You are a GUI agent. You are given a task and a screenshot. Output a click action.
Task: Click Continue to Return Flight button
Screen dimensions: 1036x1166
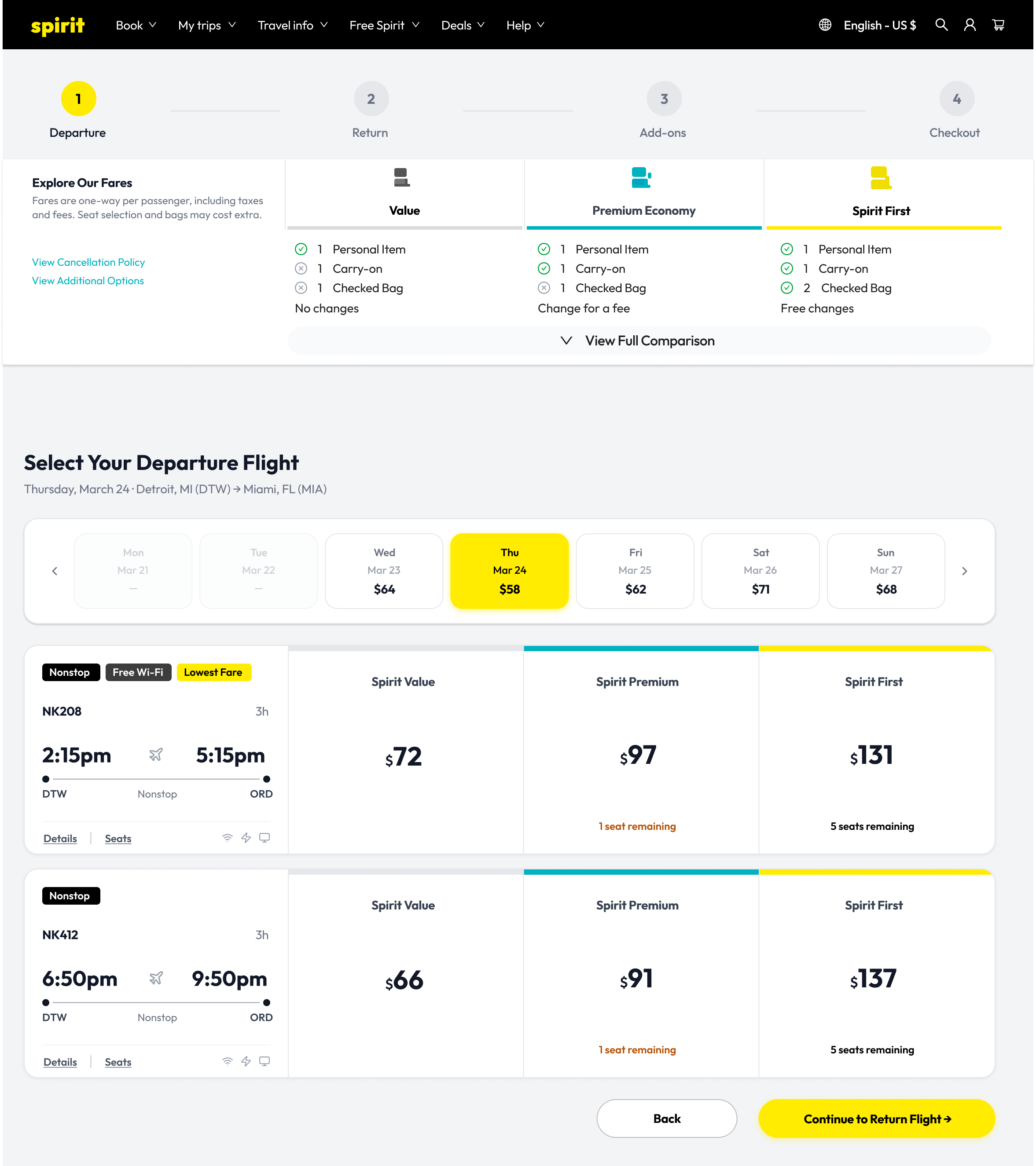(x=877, y=1118)
